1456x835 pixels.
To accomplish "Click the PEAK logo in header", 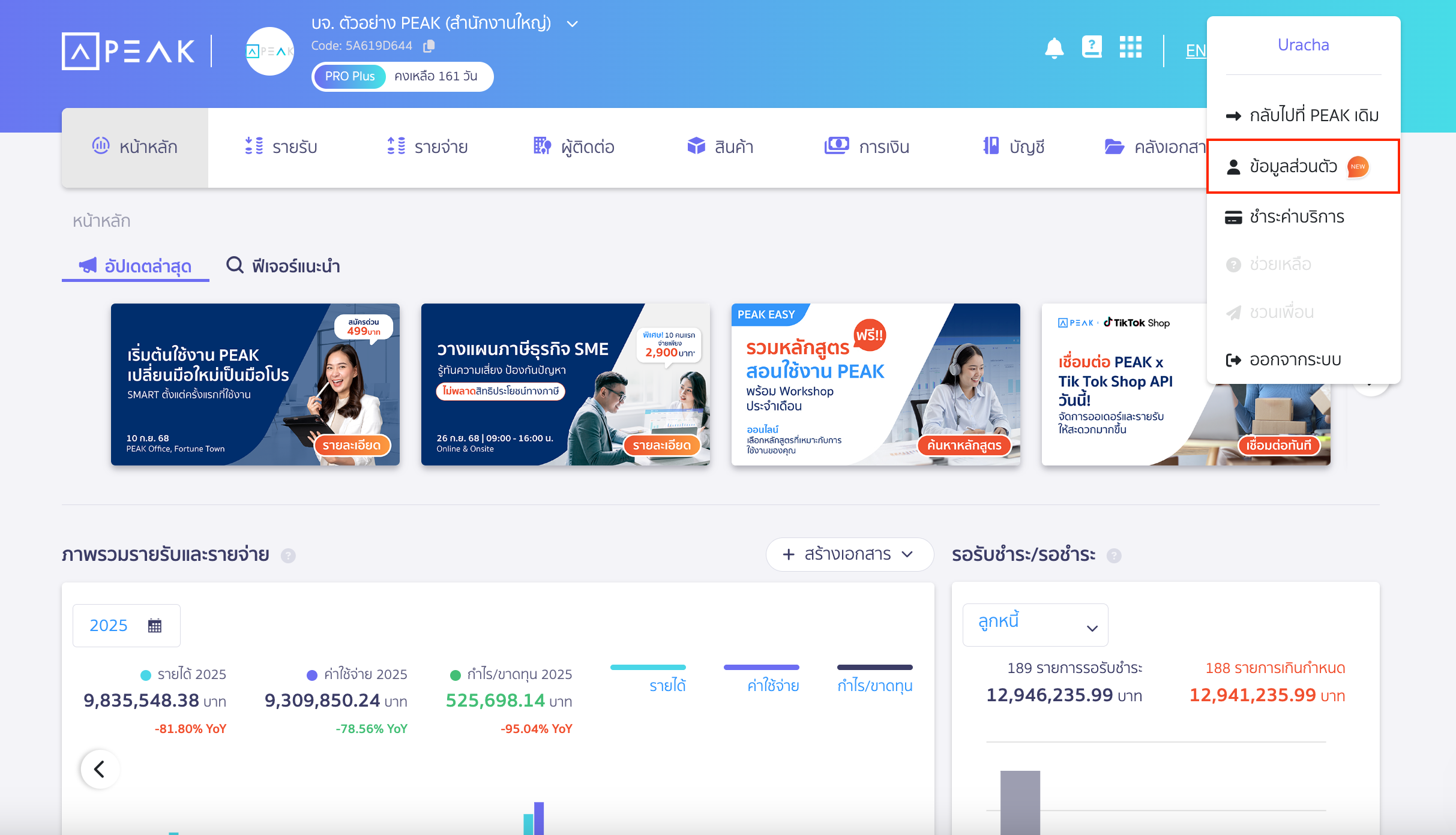I will pyautogui.click(x=128, y=51).
